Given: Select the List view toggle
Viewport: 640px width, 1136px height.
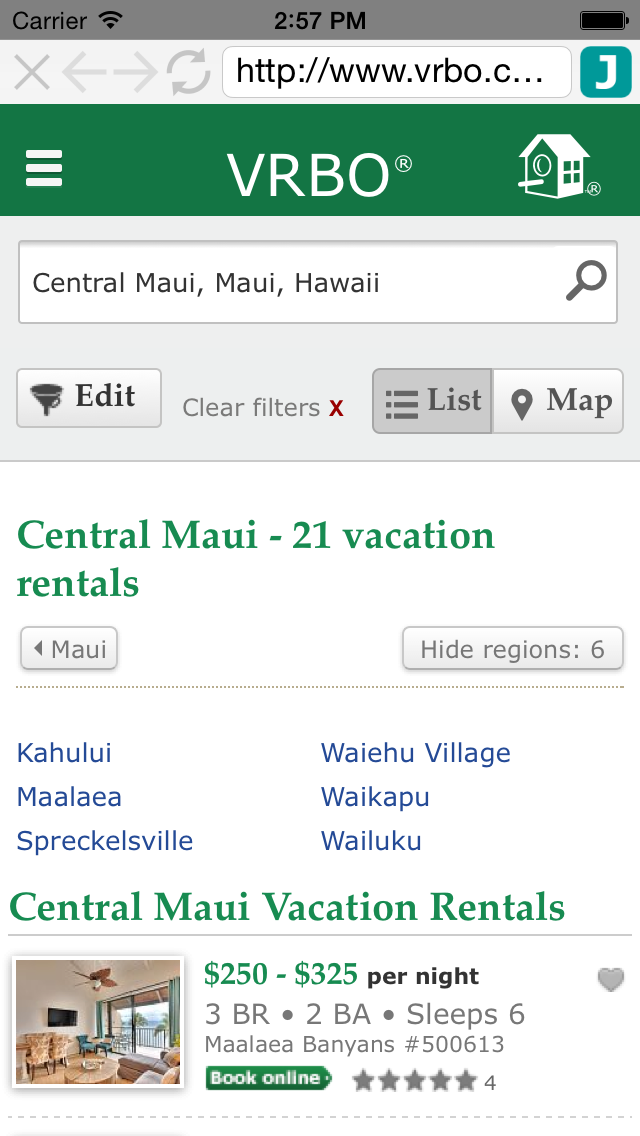Looking at the screenshot, I should click(433, 401).
